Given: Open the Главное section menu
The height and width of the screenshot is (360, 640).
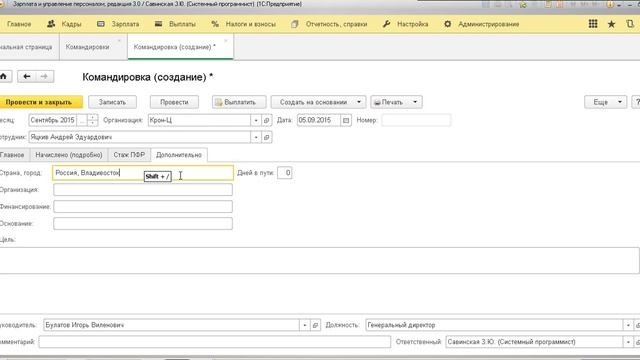Looking at the screenshot, I should 19,24.
